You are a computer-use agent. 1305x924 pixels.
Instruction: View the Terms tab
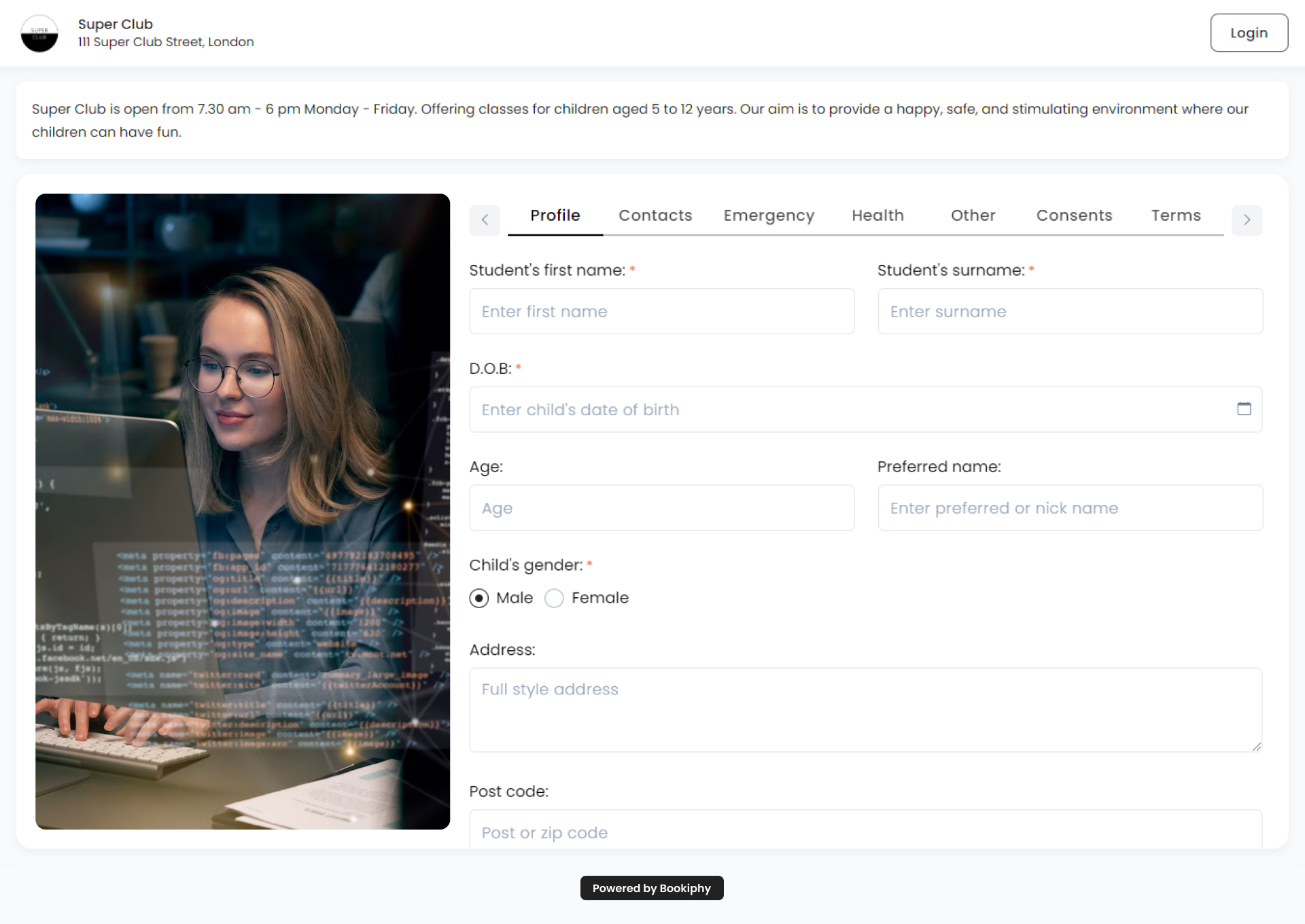pos(1176,215)
